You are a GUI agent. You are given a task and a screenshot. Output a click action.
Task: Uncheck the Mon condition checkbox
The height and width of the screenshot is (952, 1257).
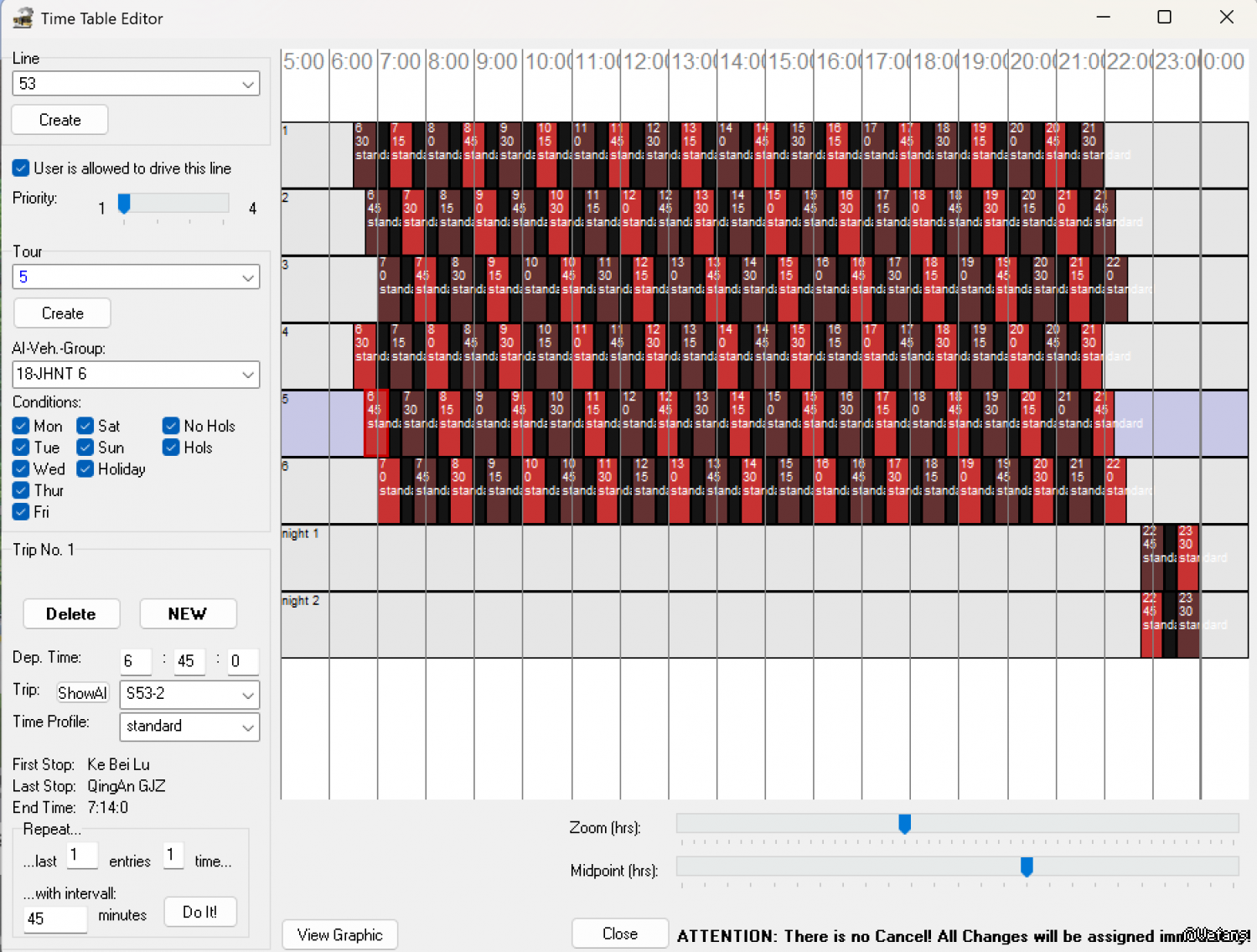22,426
